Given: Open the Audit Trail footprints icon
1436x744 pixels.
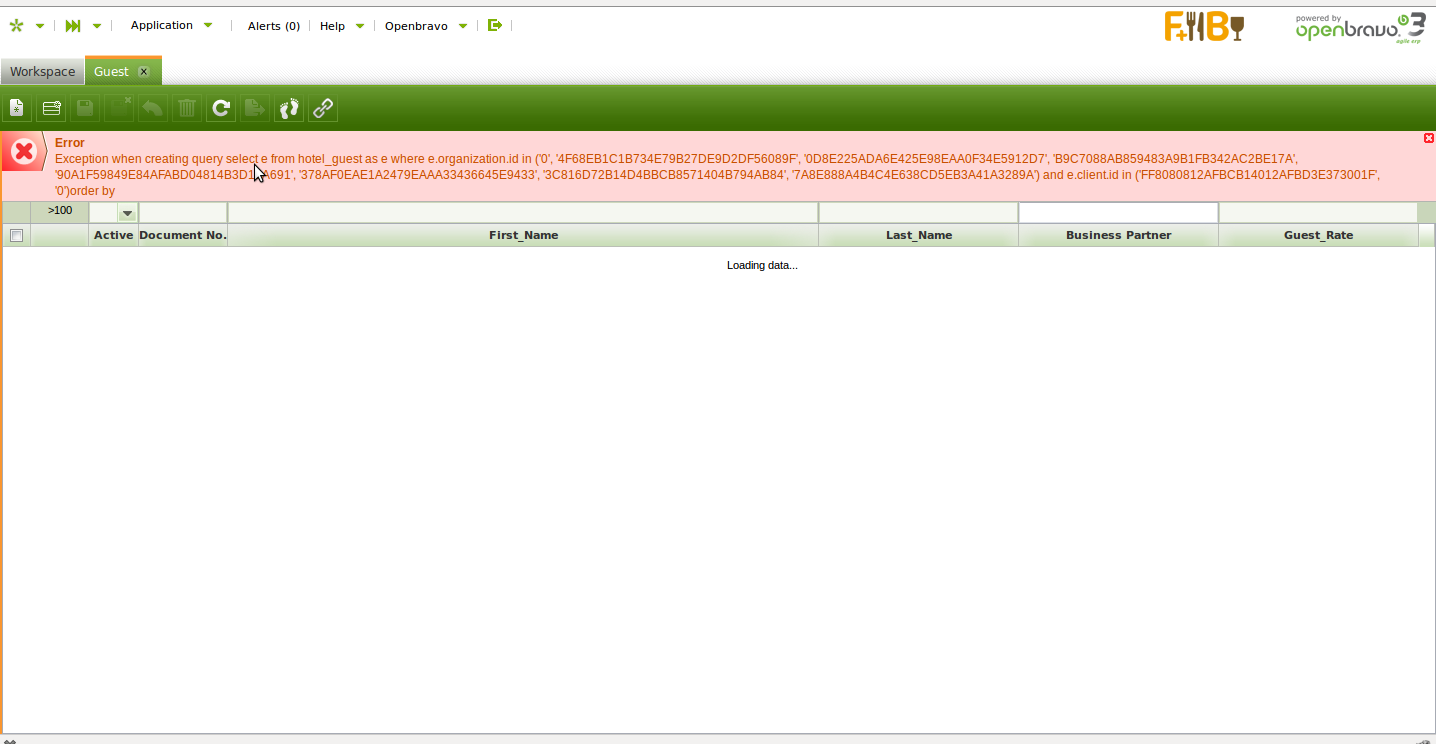Looking at the screenshot, I should coord(289,108).
